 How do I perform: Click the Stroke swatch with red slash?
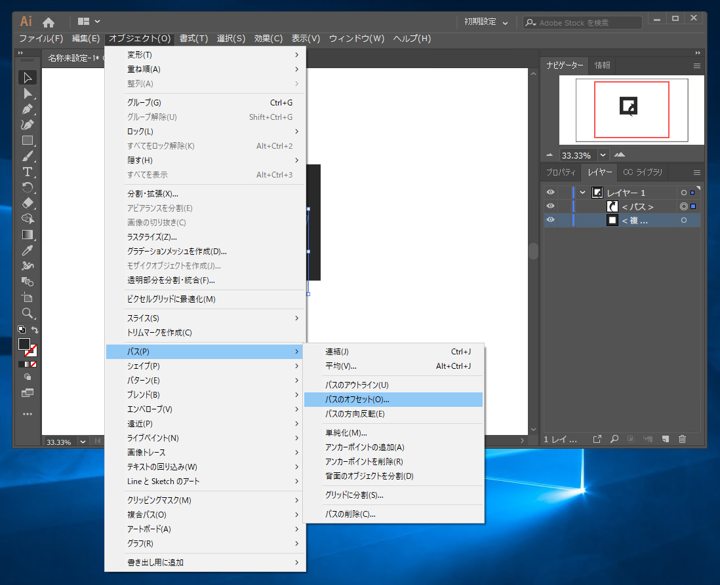click(x=31, y=351)
